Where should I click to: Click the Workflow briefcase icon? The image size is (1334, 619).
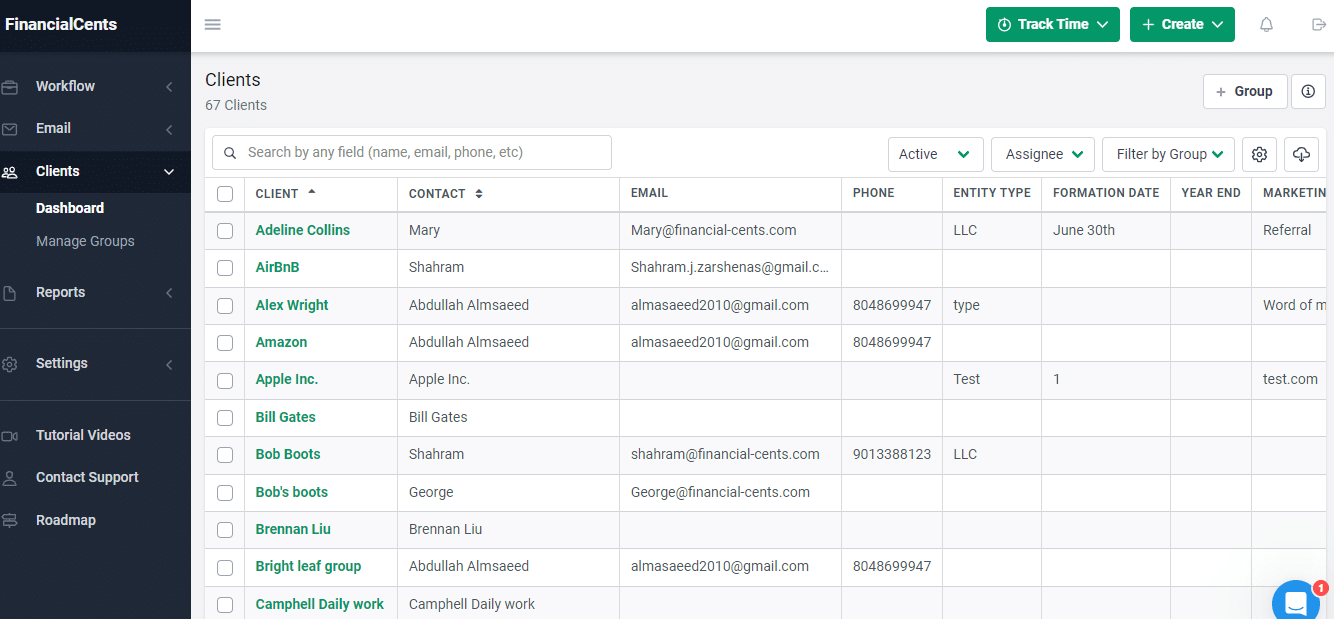(10, 87)
